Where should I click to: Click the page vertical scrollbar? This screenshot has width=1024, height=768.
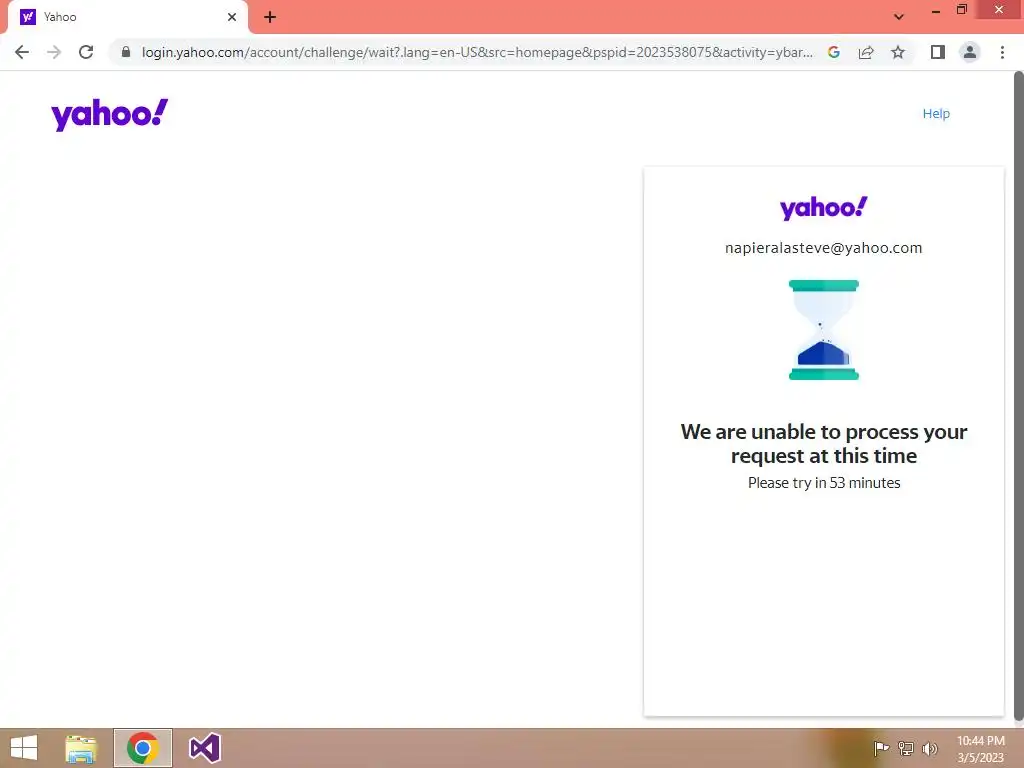1018,398
